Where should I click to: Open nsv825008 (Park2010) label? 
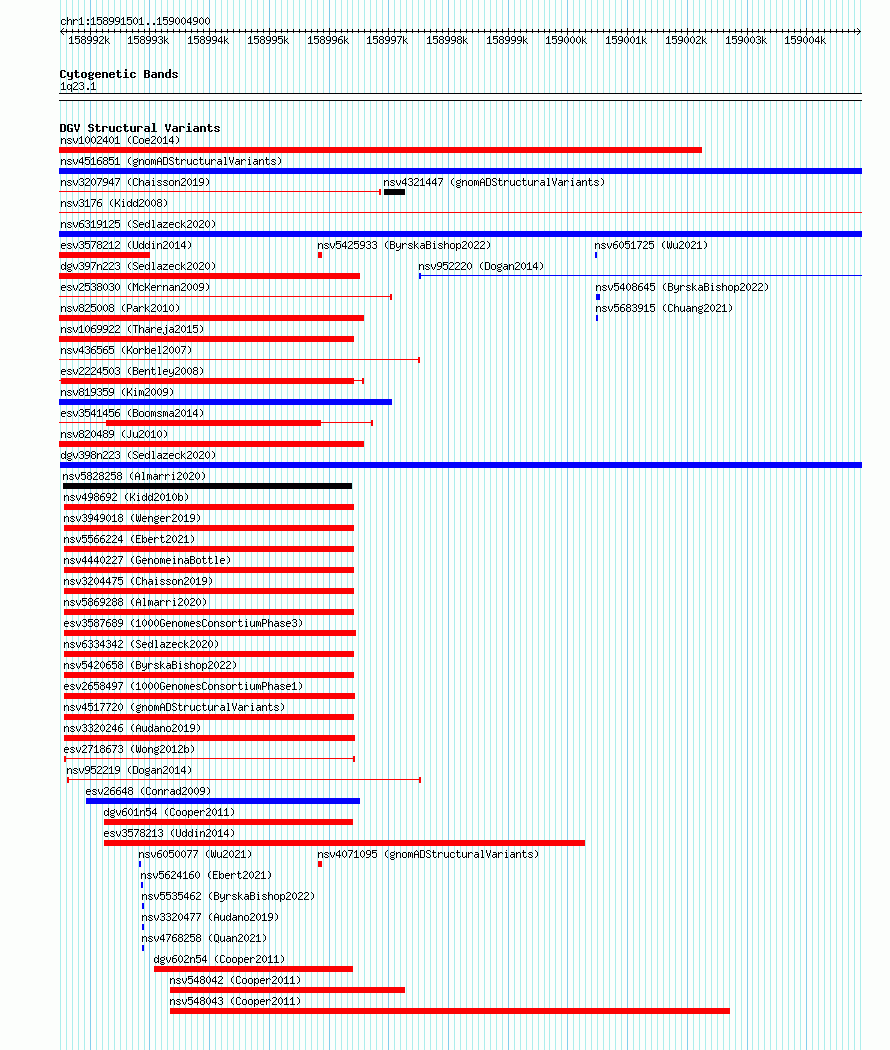pos(120,308)
